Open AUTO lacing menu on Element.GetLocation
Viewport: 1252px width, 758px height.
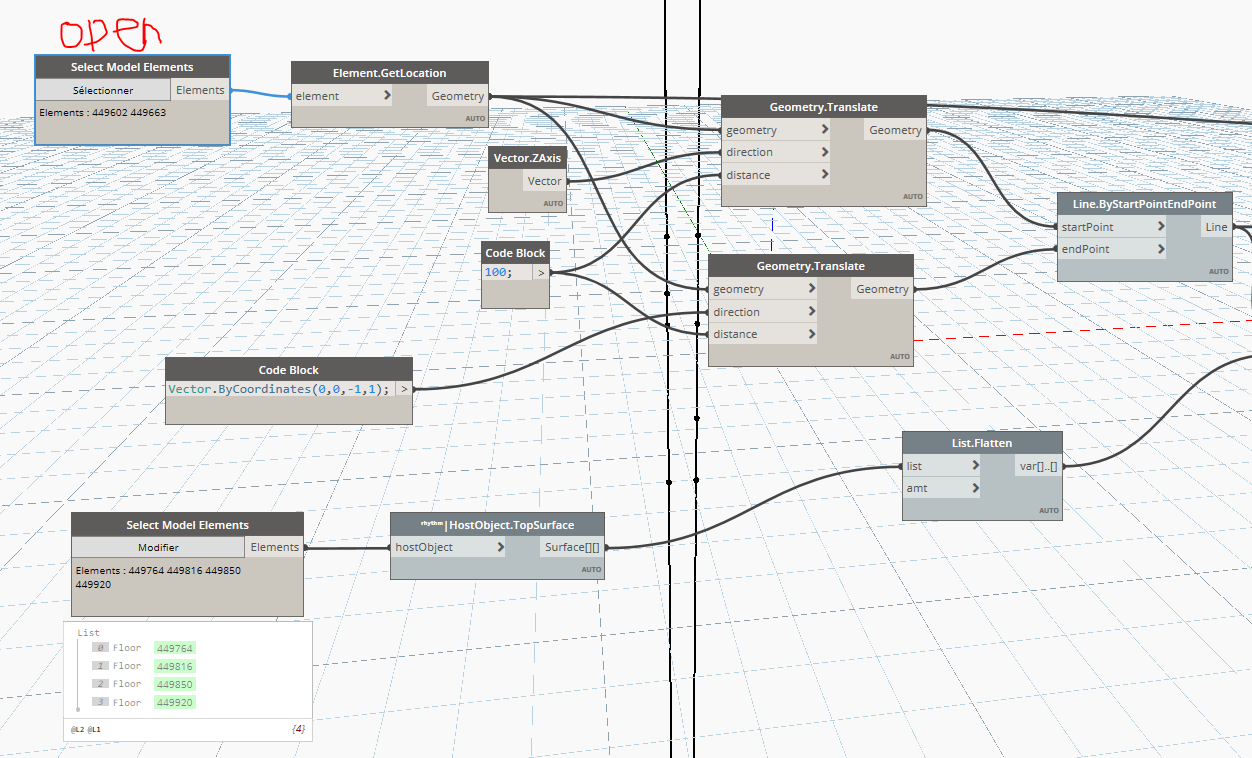474,118
